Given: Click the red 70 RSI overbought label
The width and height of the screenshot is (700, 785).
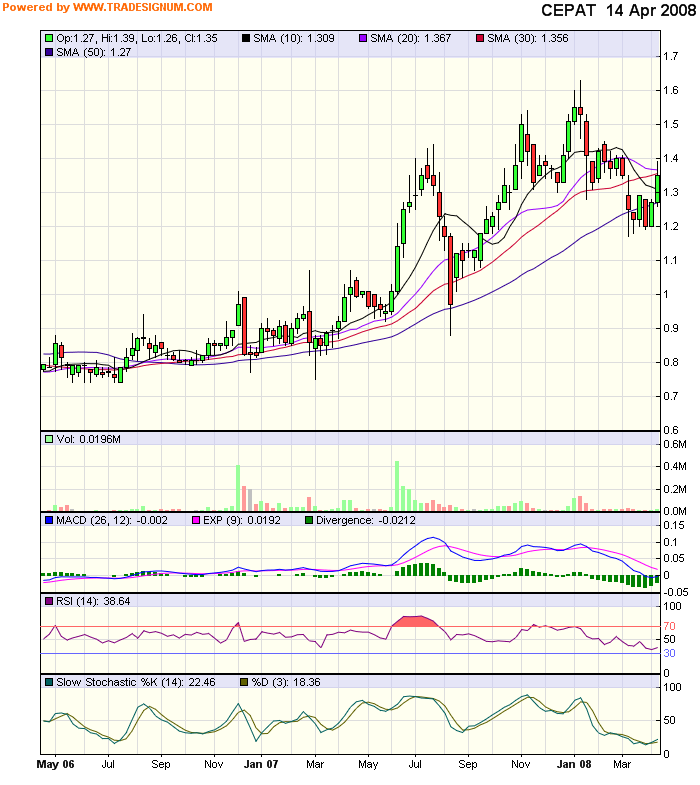Looking at the screenshot, I should pos(669,626).
